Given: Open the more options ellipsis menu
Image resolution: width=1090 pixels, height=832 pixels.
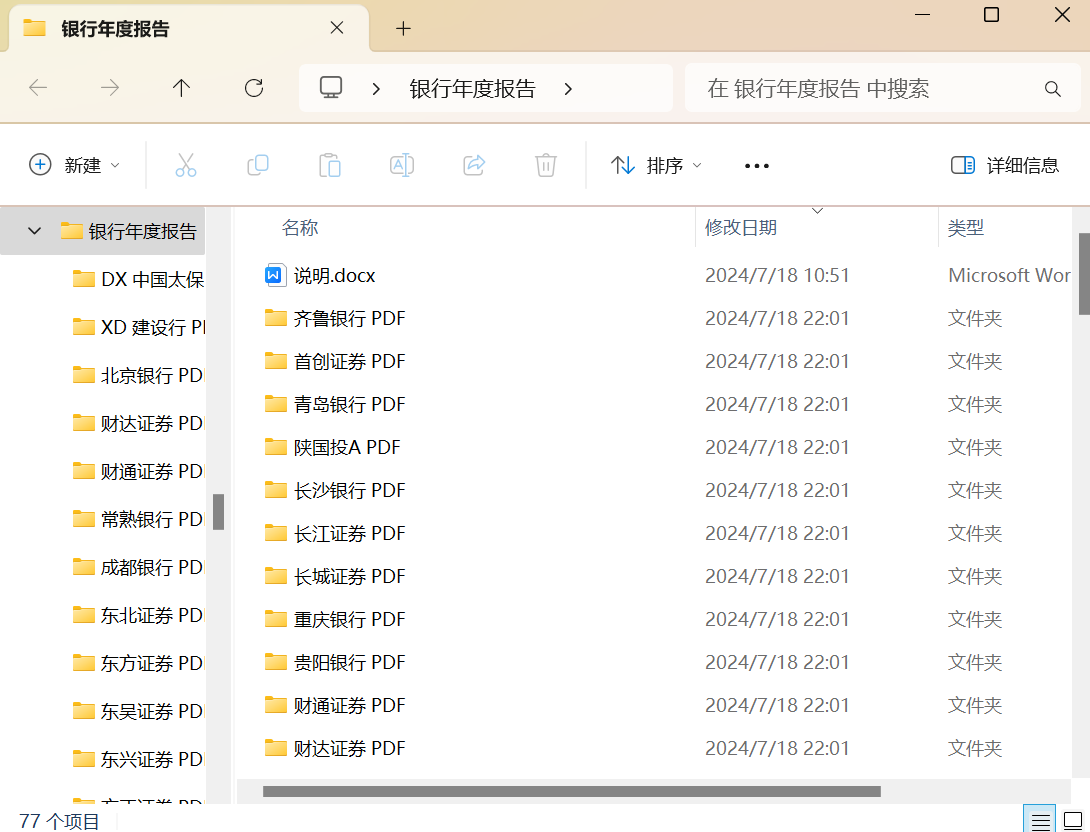Looking at the screenshot, I should coord(756,165).
